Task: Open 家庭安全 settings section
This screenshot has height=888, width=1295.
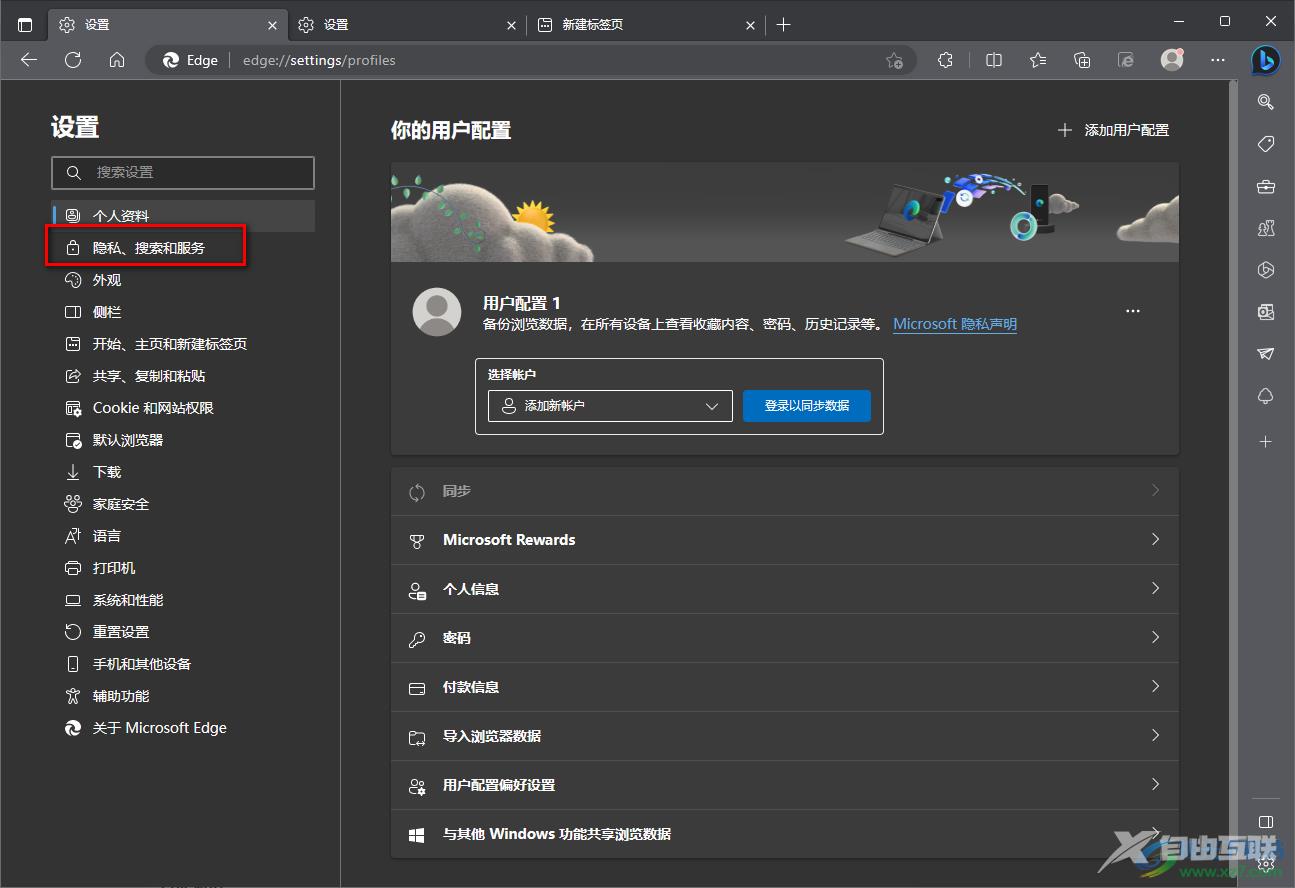Action: pyautogui.click(x=183, y=504)
